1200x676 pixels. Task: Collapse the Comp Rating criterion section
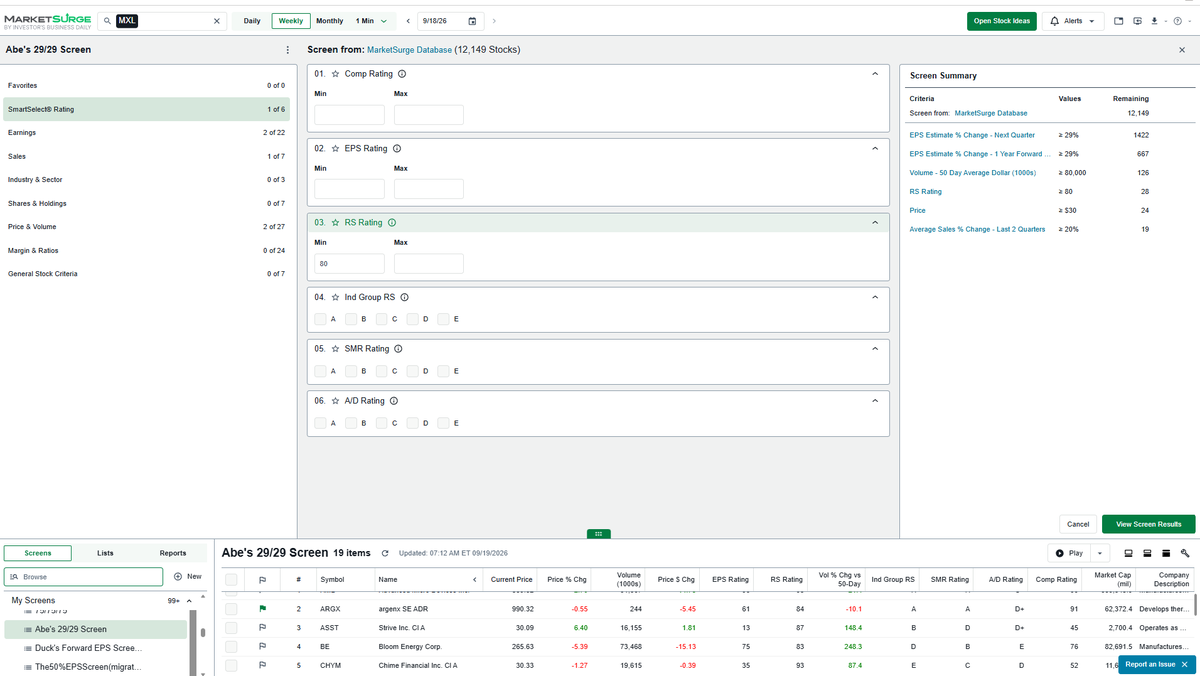click(875, 74)
